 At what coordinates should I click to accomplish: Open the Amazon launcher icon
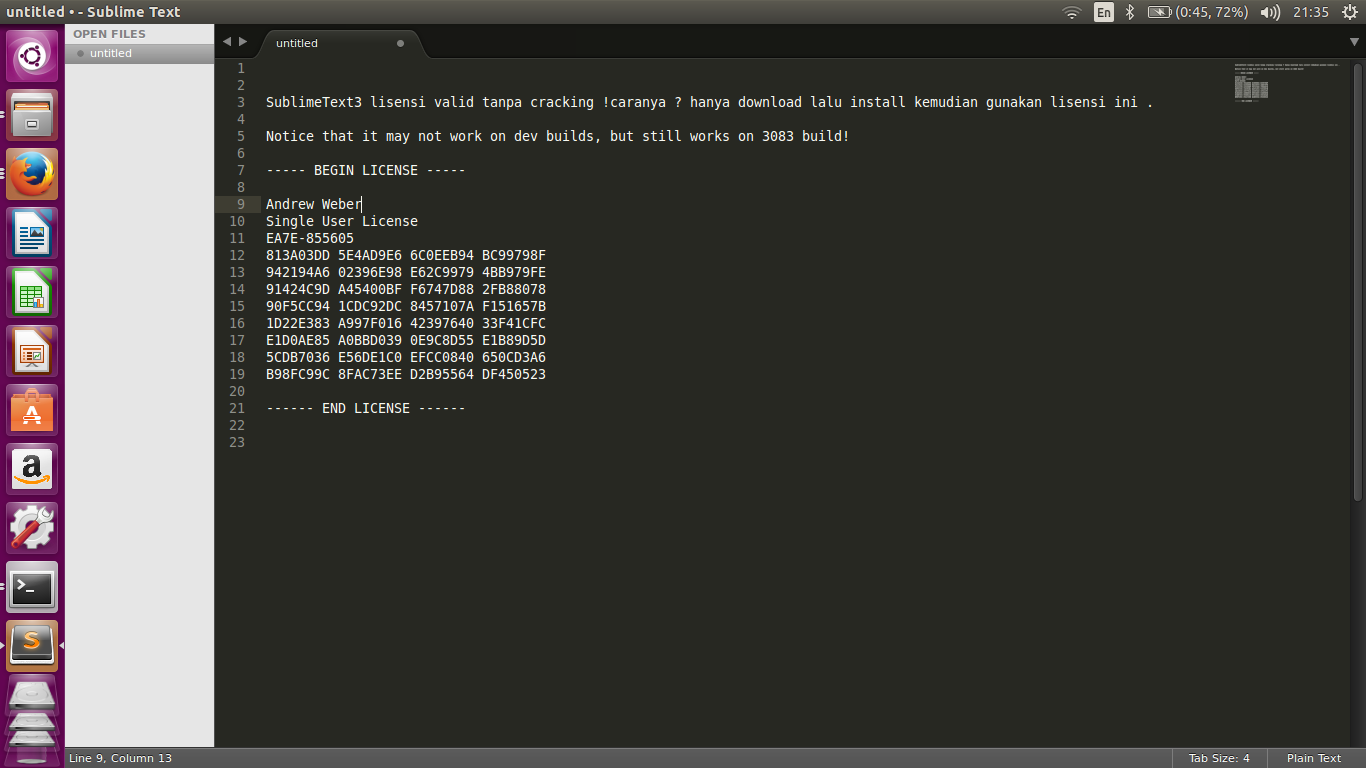(x=32, y=469)
